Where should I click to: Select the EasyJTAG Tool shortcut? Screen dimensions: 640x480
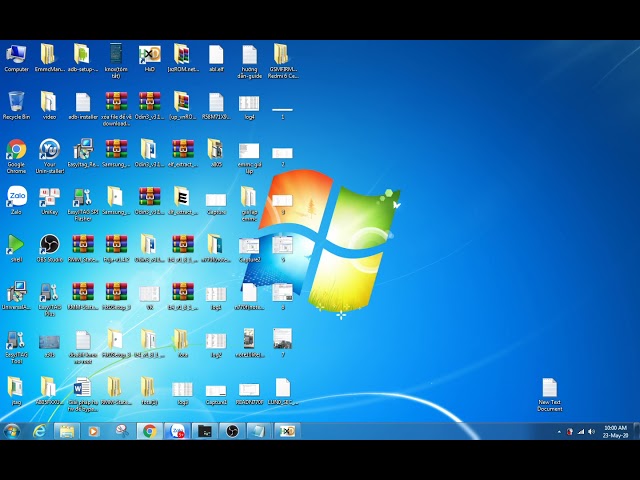[16, 347]
